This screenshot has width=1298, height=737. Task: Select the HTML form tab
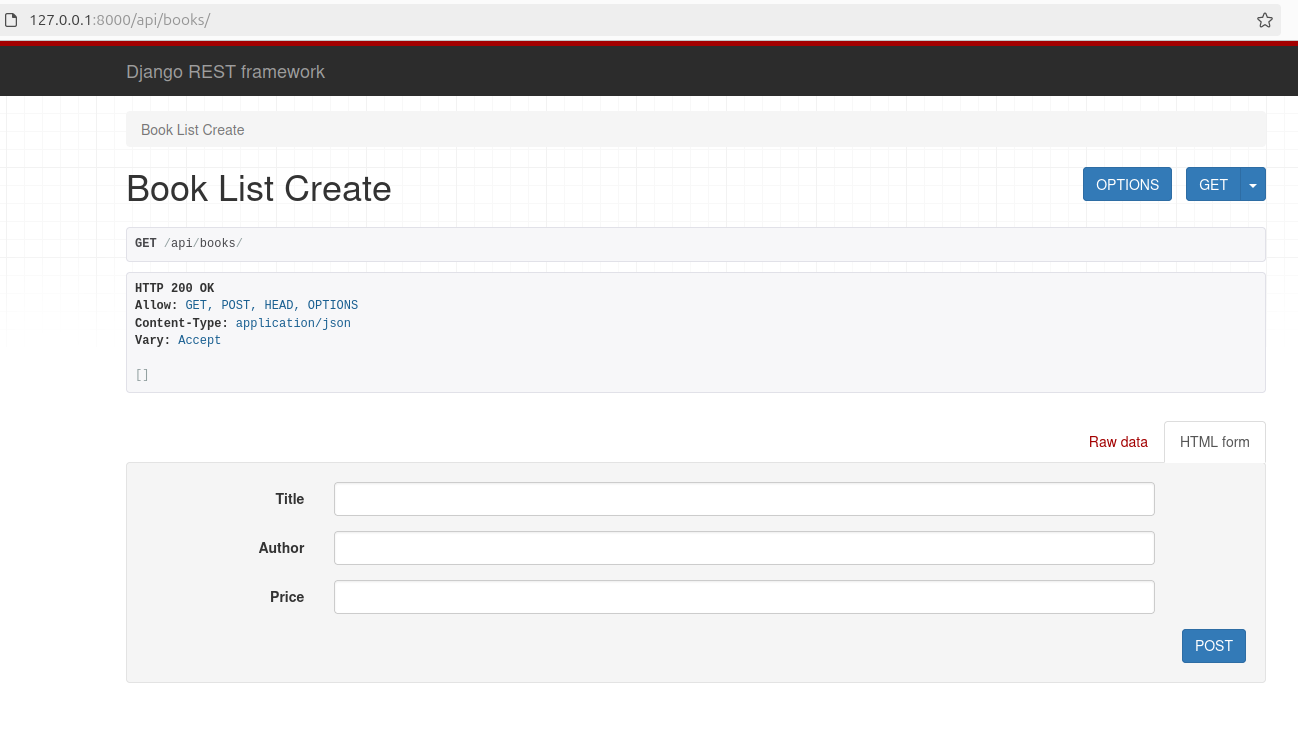click(x=1214, y=442)
